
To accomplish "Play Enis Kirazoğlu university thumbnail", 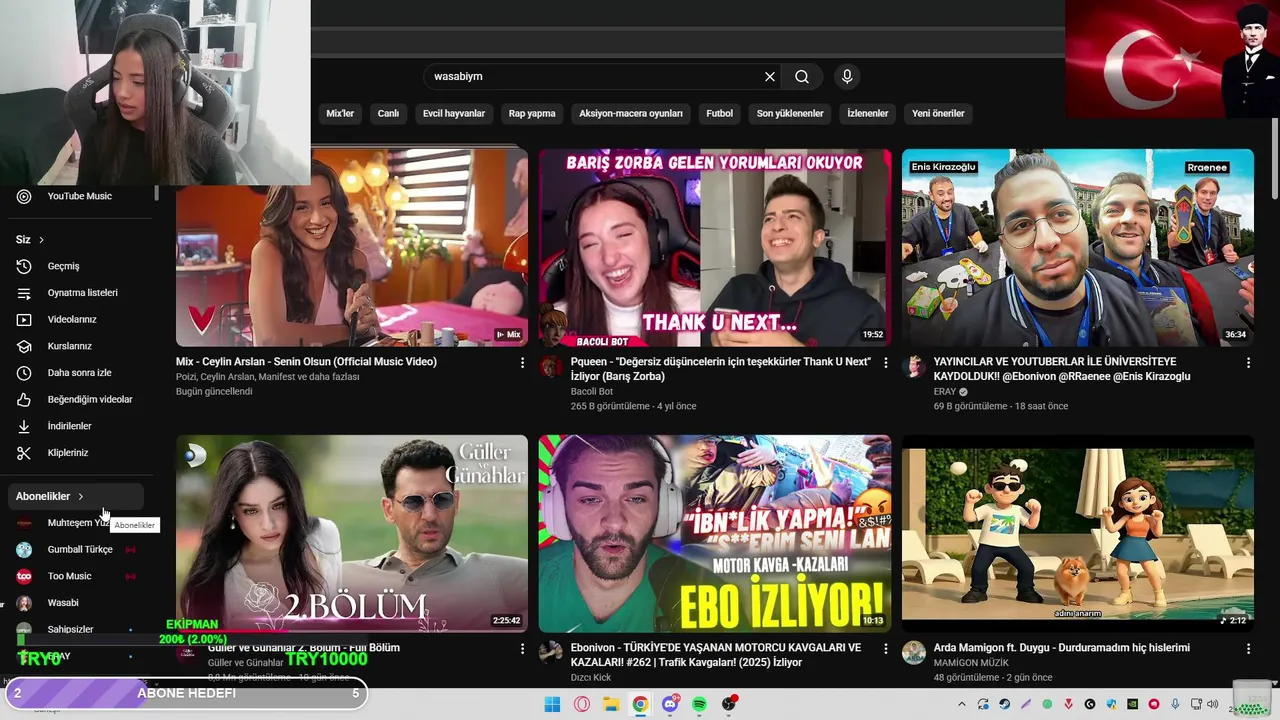I will pos(1078,248).
